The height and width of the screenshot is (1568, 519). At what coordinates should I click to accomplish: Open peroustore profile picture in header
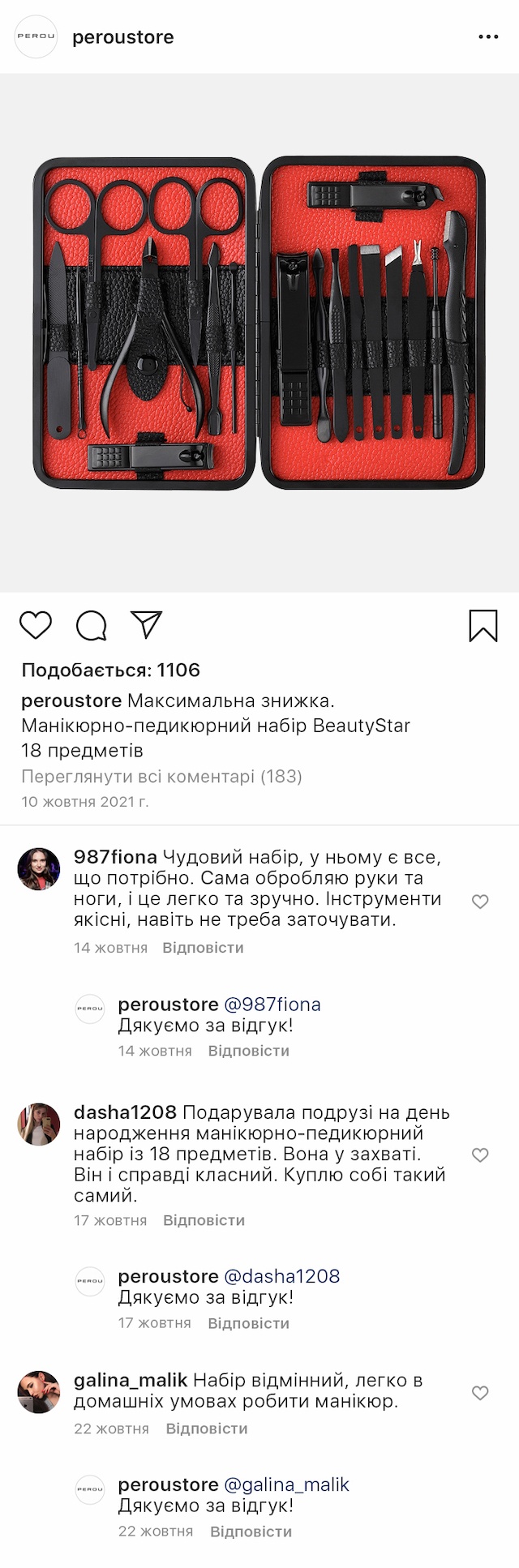click(x=36, y=36)
